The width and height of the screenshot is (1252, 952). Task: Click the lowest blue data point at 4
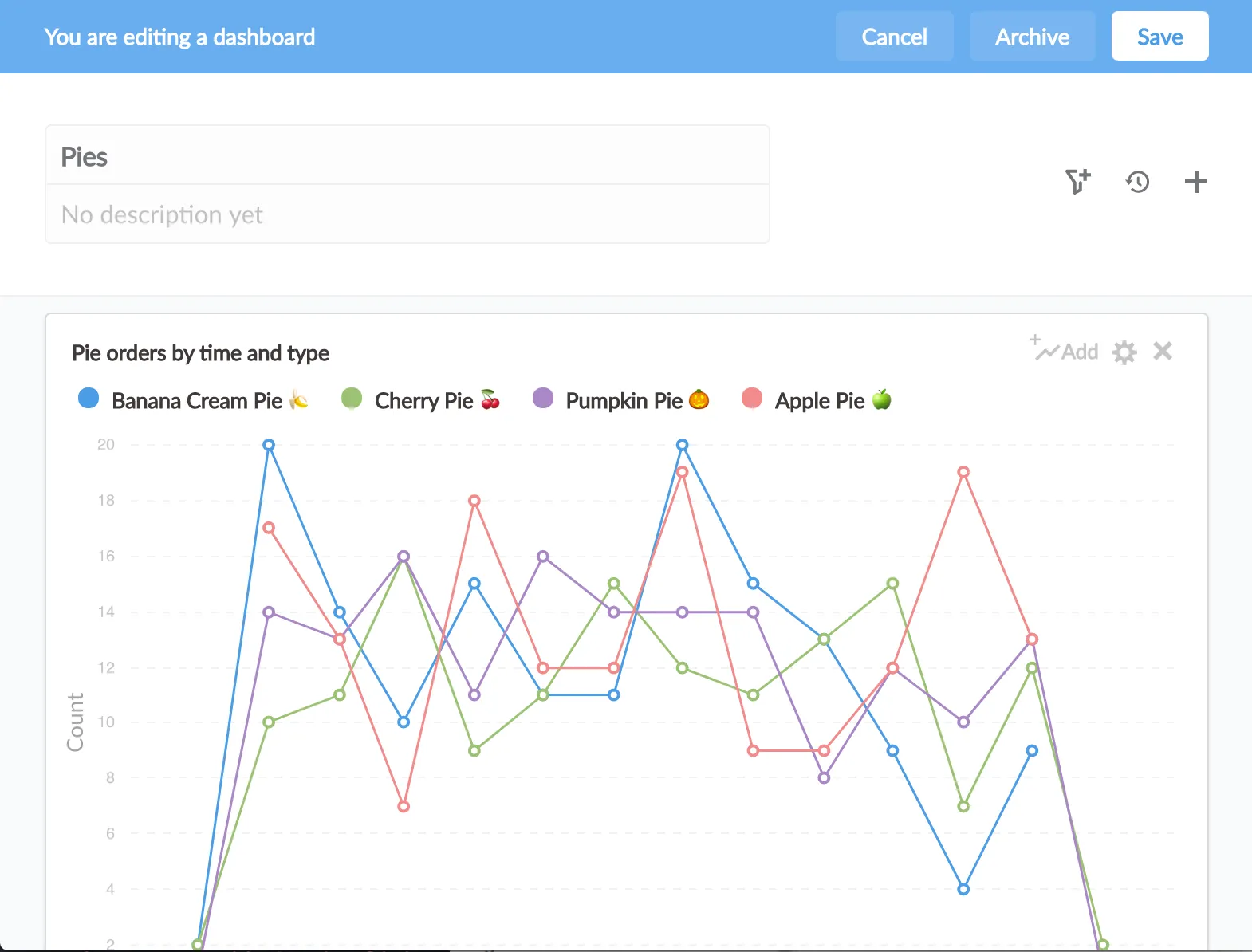coord(963,889)
